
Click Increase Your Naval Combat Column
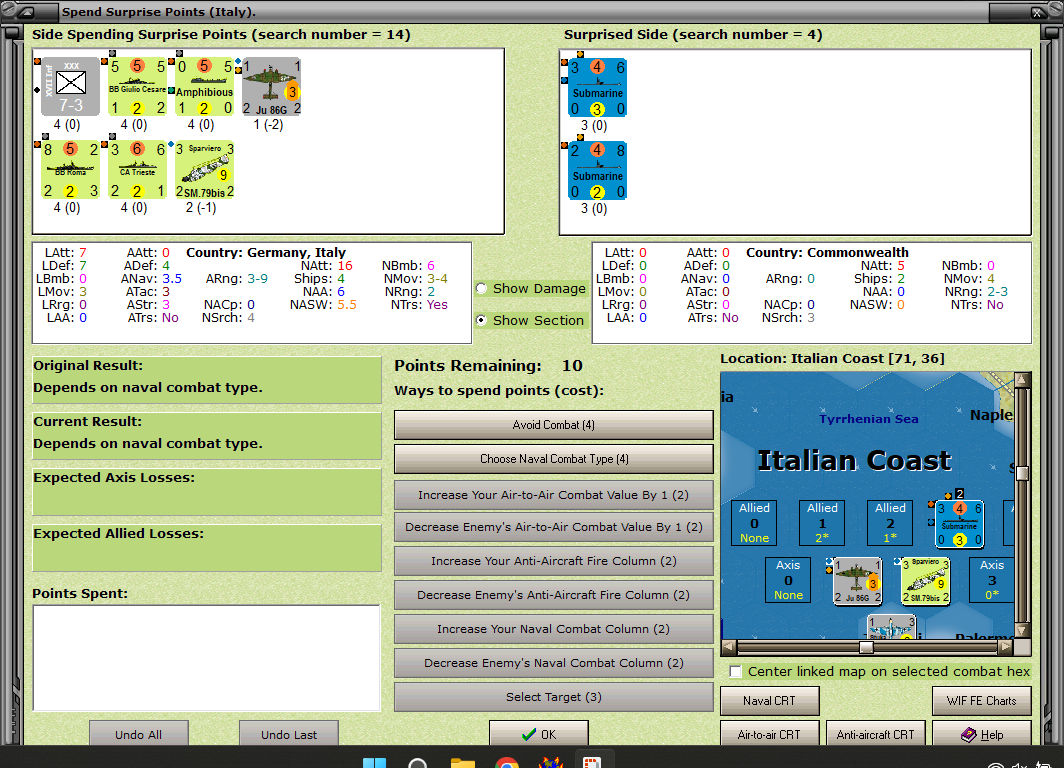554,629
